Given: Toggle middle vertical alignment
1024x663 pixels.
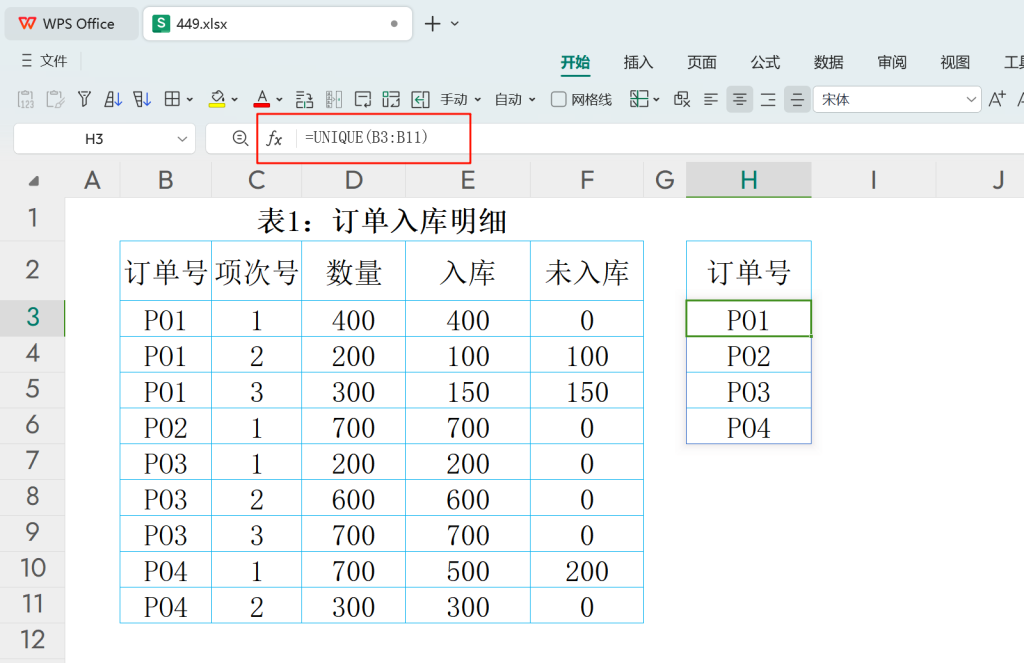Looking at the screenshot, I should [x=797, y=99].
